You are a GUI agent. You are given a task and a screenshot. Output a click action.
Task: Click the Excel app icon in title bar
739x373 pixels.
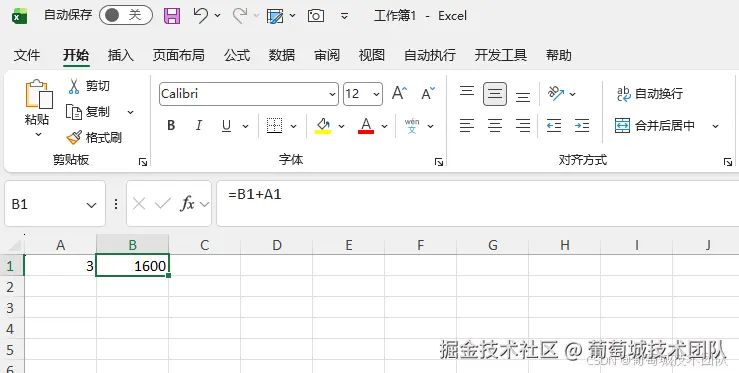point(19,16)
